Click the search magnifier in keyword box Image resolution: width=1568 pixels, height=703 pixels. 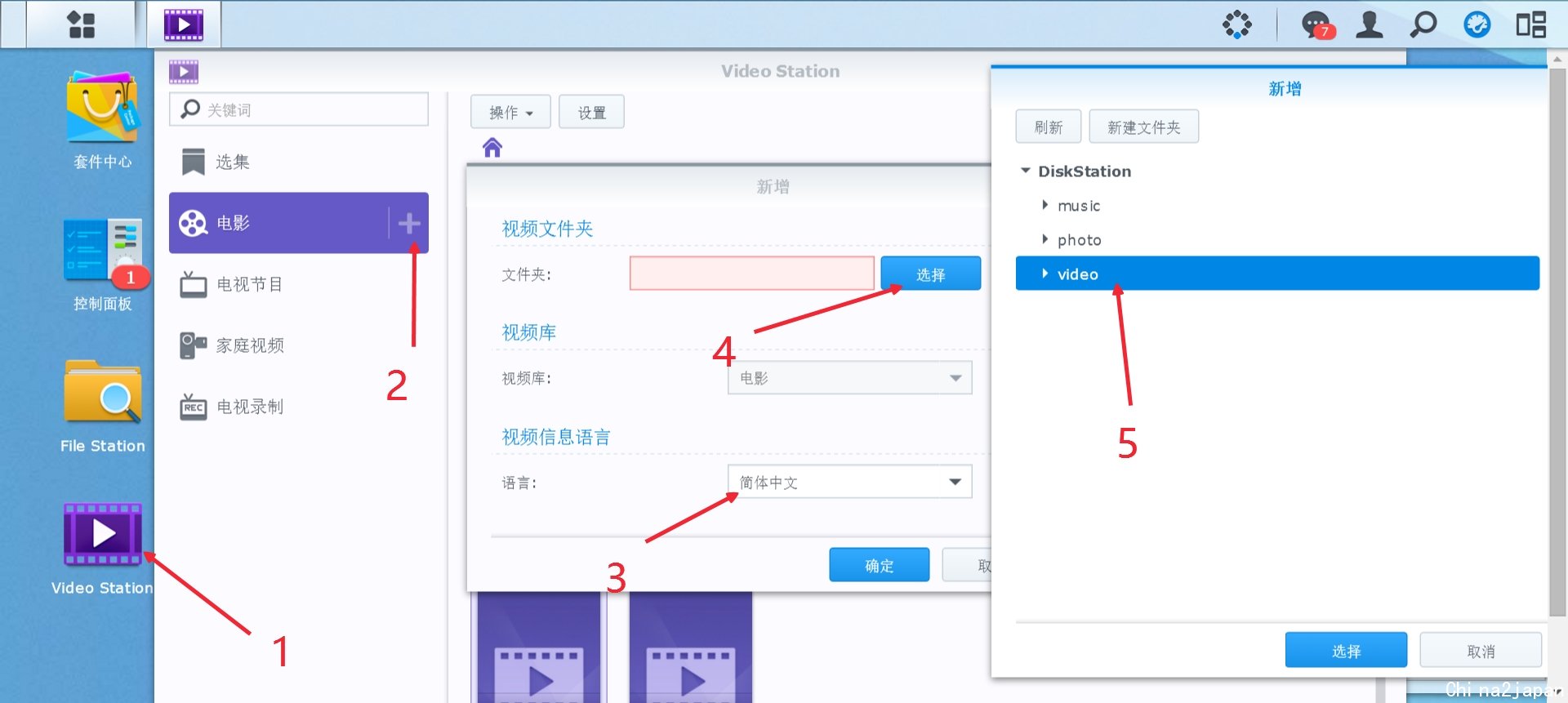190,109
